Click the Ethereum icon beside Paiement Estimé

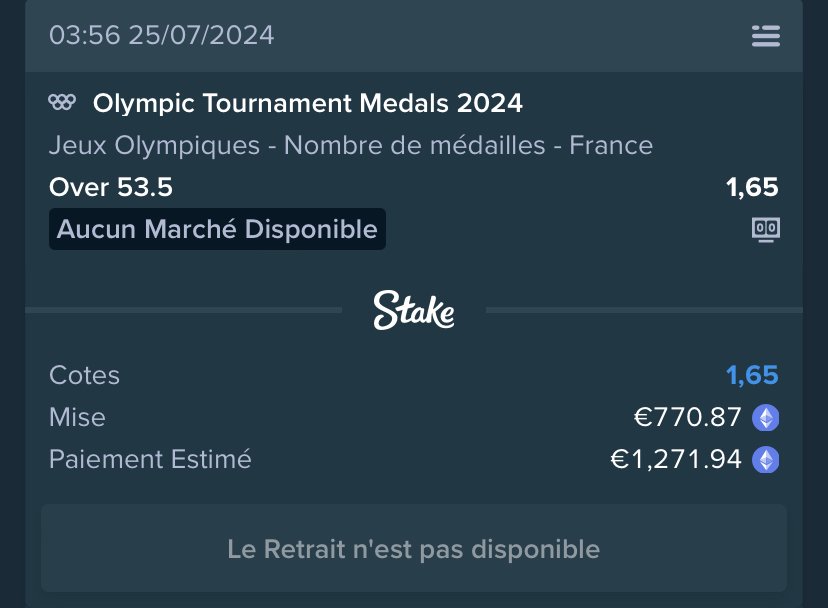766,460
